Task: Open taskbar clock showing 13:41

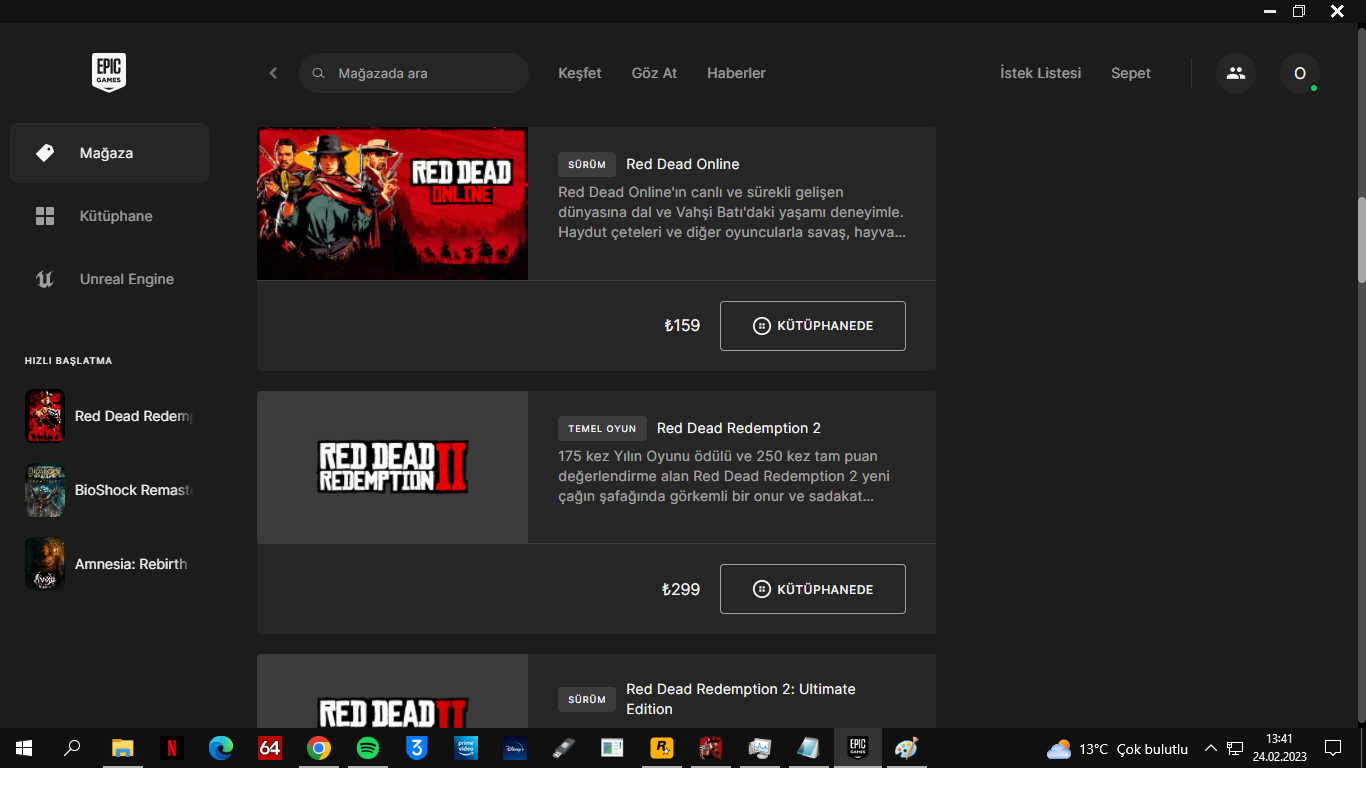Action: pos(1280,748)
